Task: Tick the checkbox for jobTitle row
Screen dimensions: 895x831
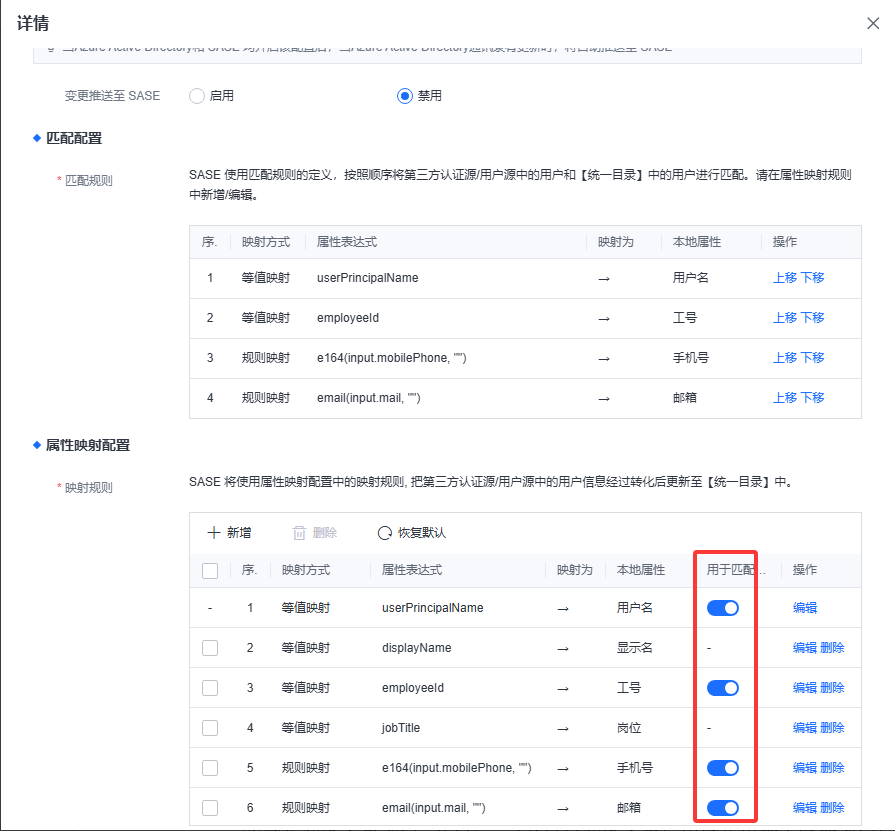Action: [210, 728]
